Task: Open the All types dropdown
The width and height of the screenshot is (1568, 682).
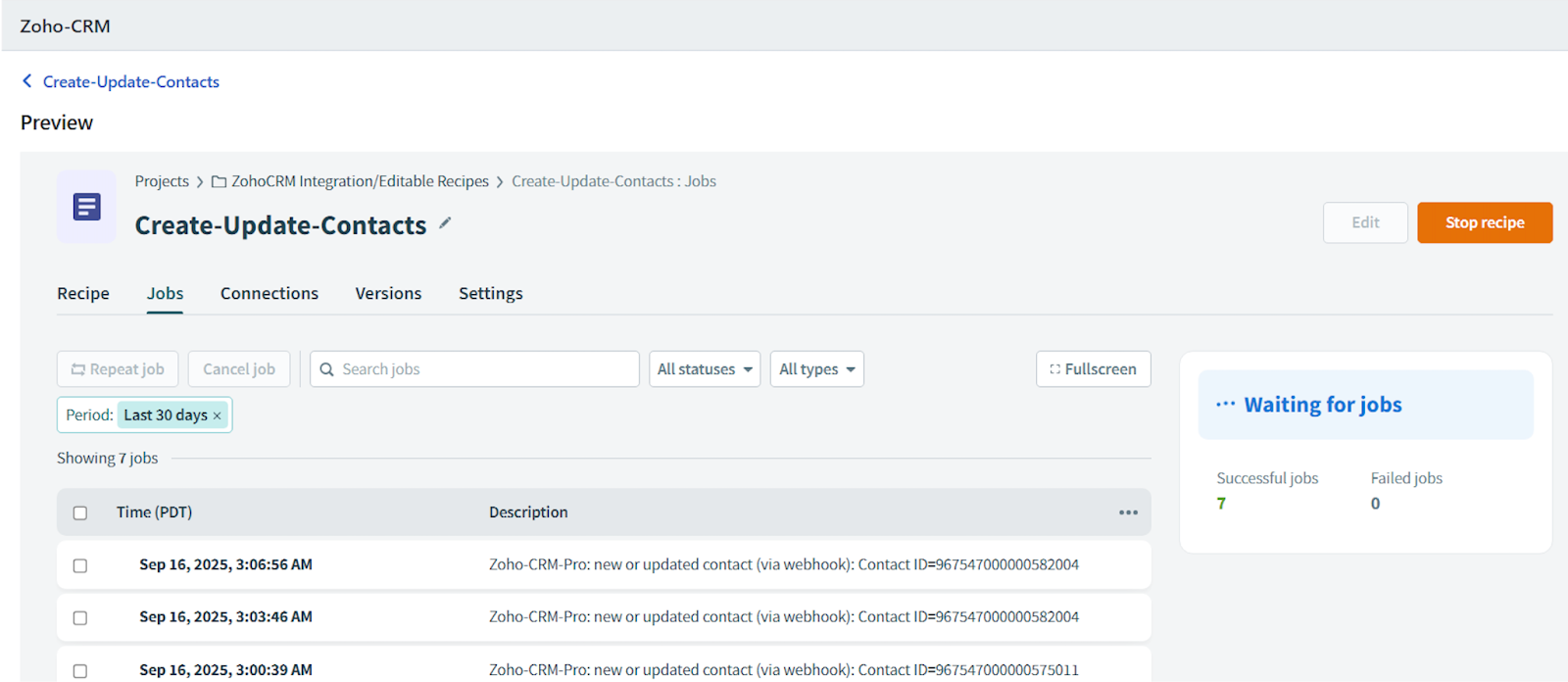Action: click(x=816, y=369)
